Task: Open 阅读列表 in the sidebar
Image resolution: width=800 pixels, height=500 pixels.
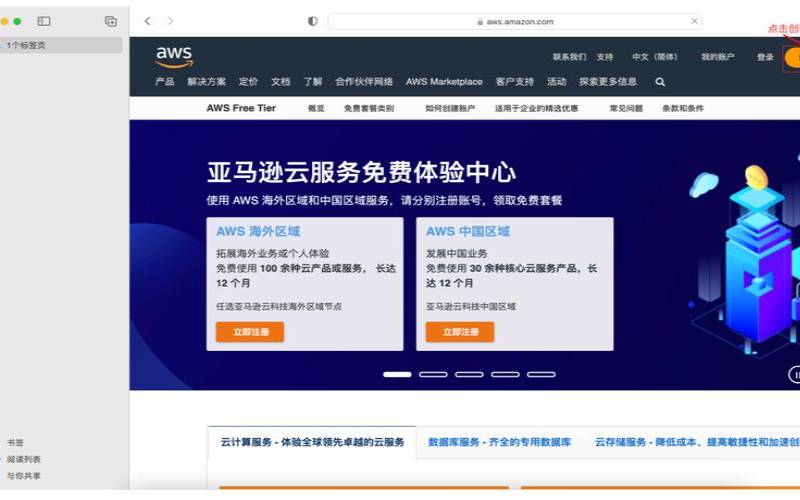Action: pyautogui.click(x=23, y=459)
